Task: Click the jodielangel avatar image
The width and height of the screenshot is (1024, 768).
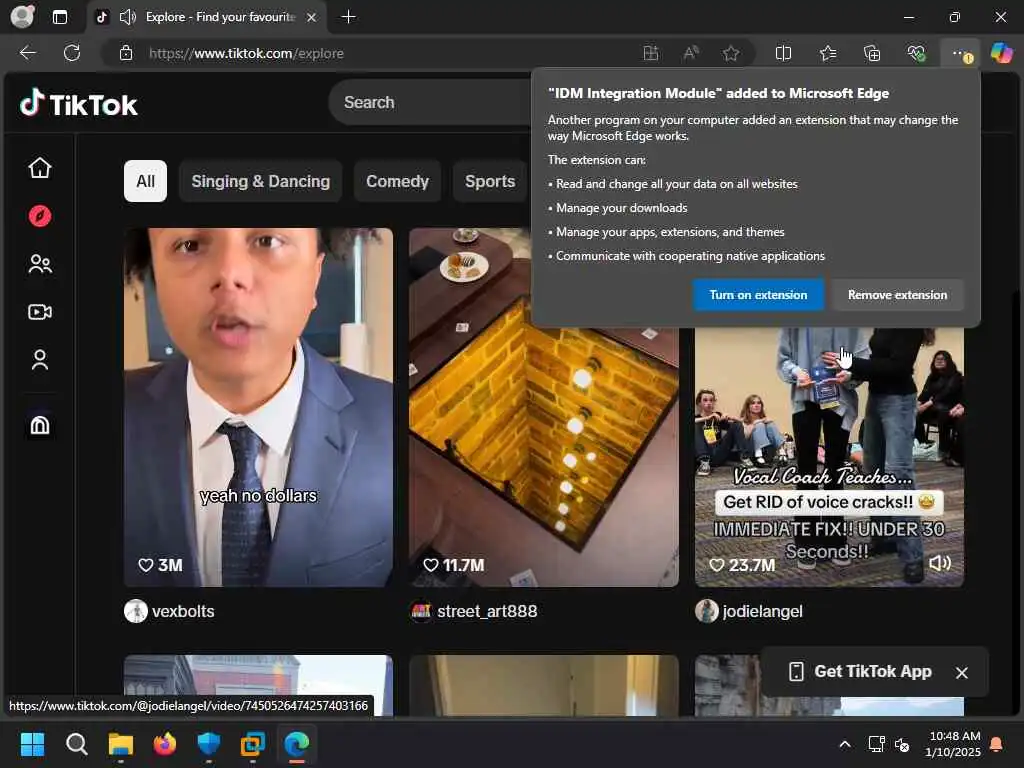Action: click(707, 611)
